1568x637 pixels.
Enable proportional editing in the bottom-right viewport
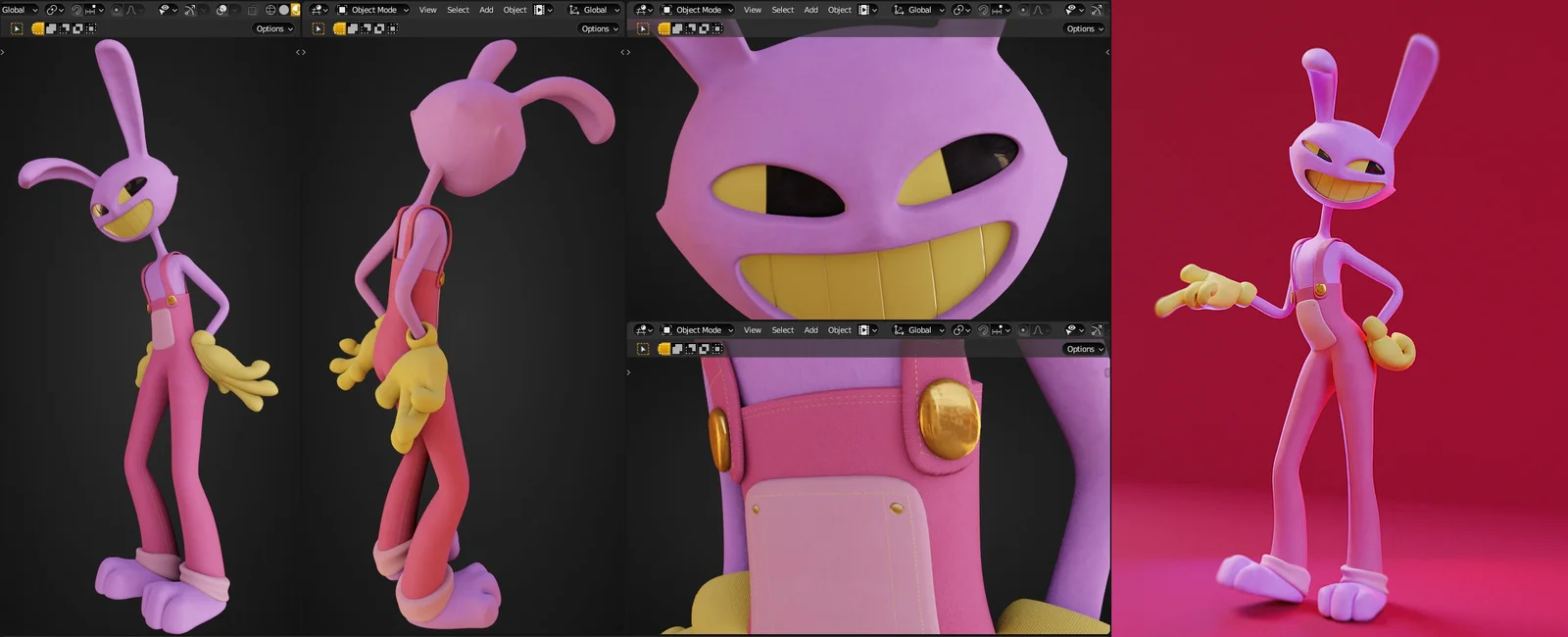[x=1024, y=330]
